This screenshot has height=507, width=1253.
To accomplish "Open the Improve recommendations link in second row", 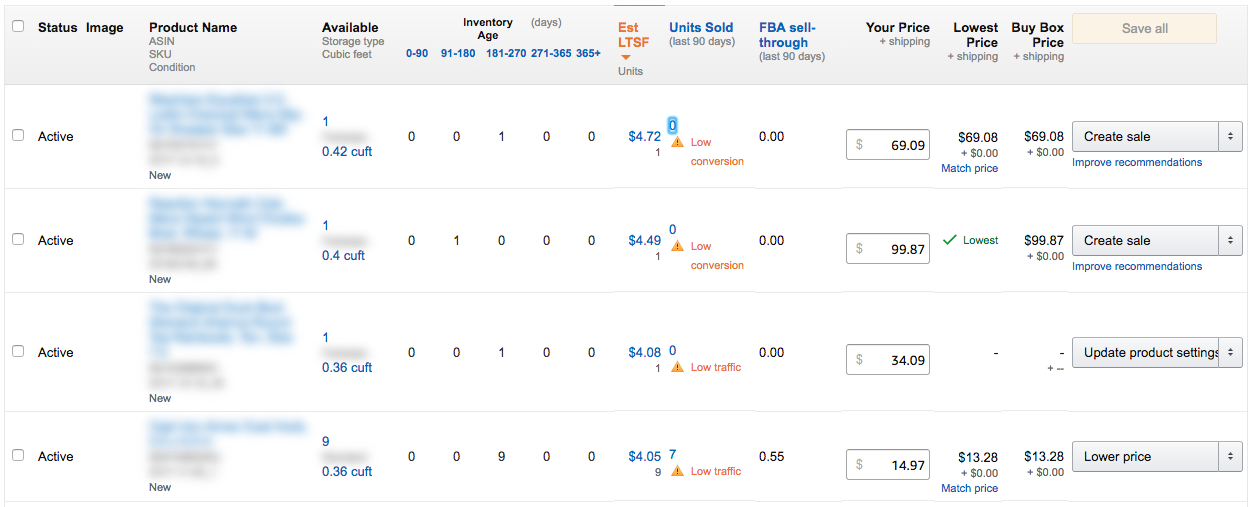I will click(1137, 266).
